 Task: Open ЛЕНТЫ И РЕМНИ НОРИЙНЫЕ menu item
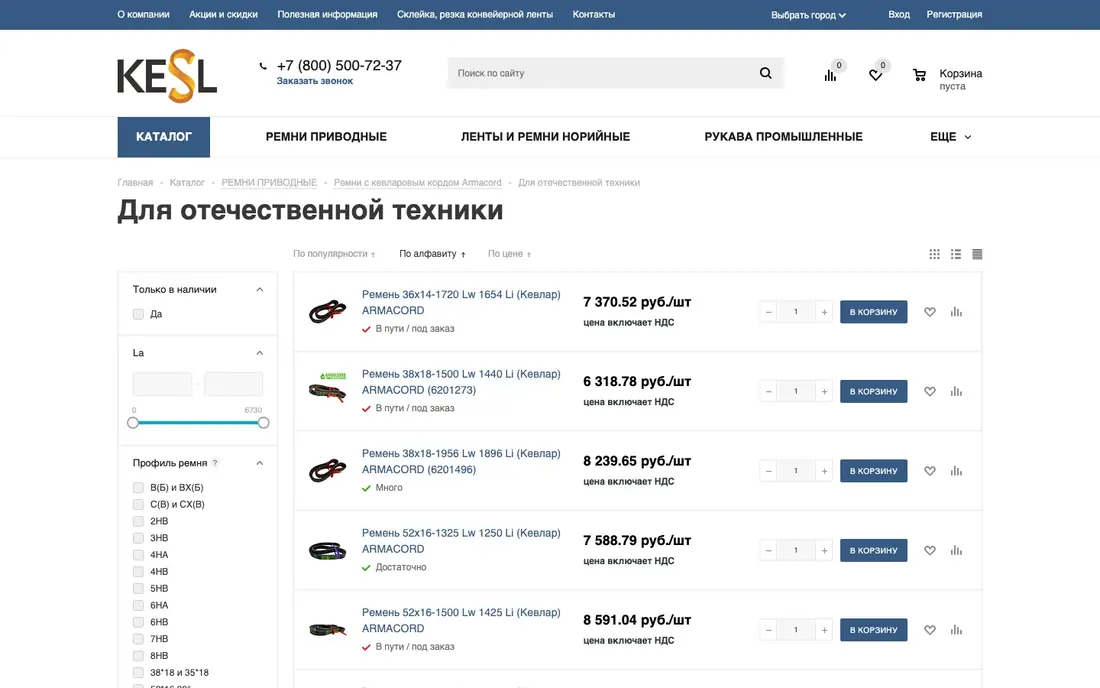pyautogui.click(x=545, y=137)
